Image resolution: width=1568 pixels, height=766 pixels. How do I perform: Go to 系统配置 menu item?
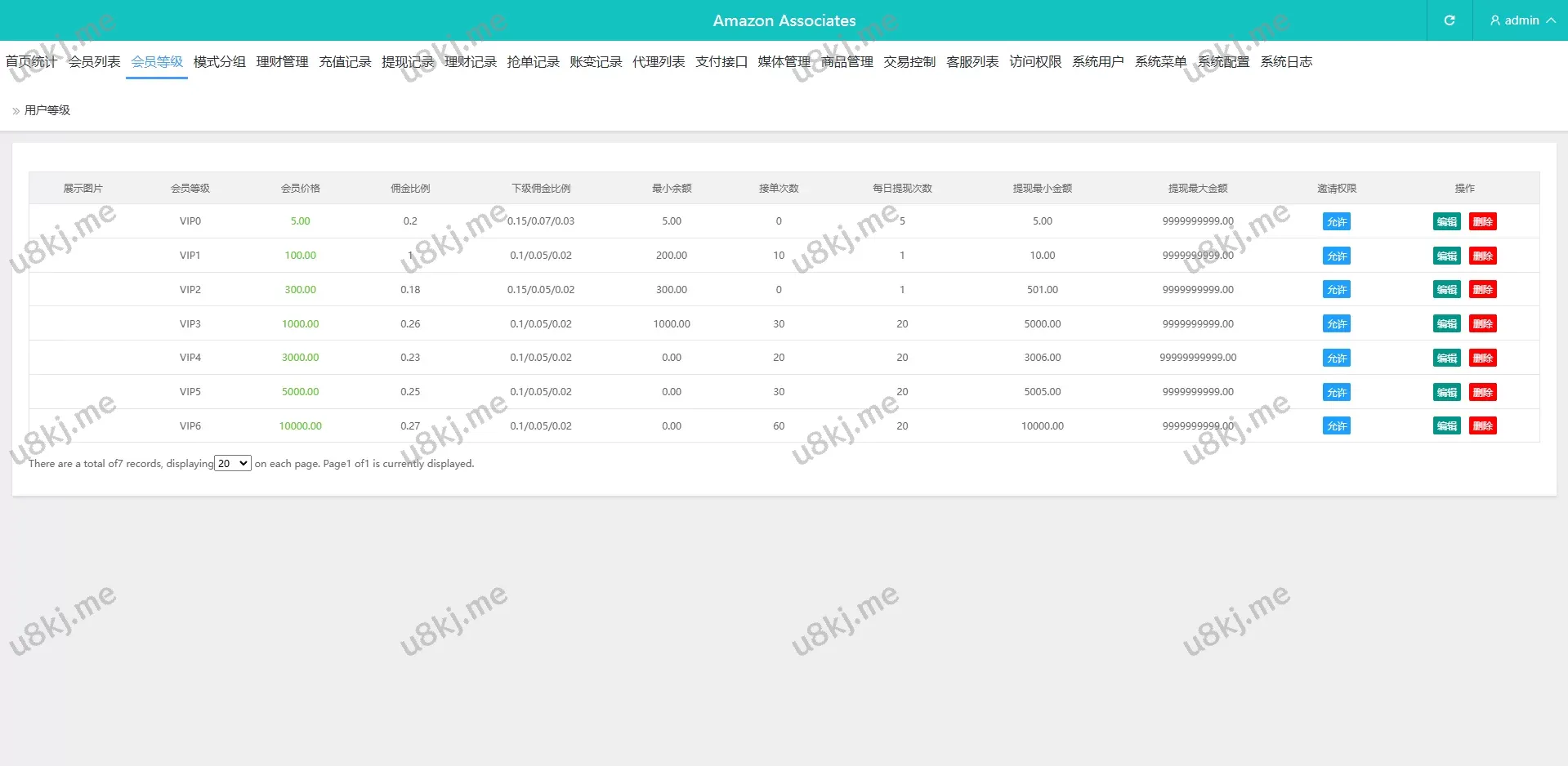[x=1223, y=62]
